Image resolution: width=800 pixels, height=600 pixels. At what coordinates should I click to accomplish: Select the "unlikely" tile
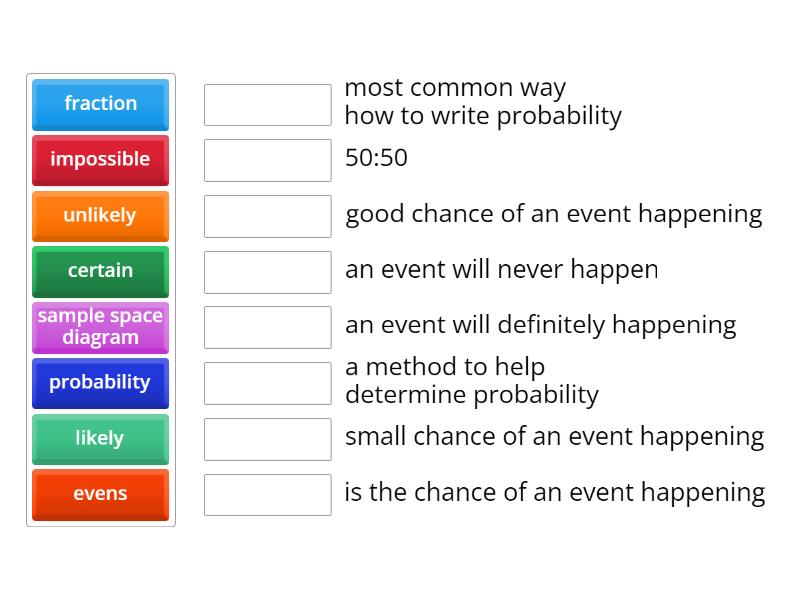pos(100,216)
